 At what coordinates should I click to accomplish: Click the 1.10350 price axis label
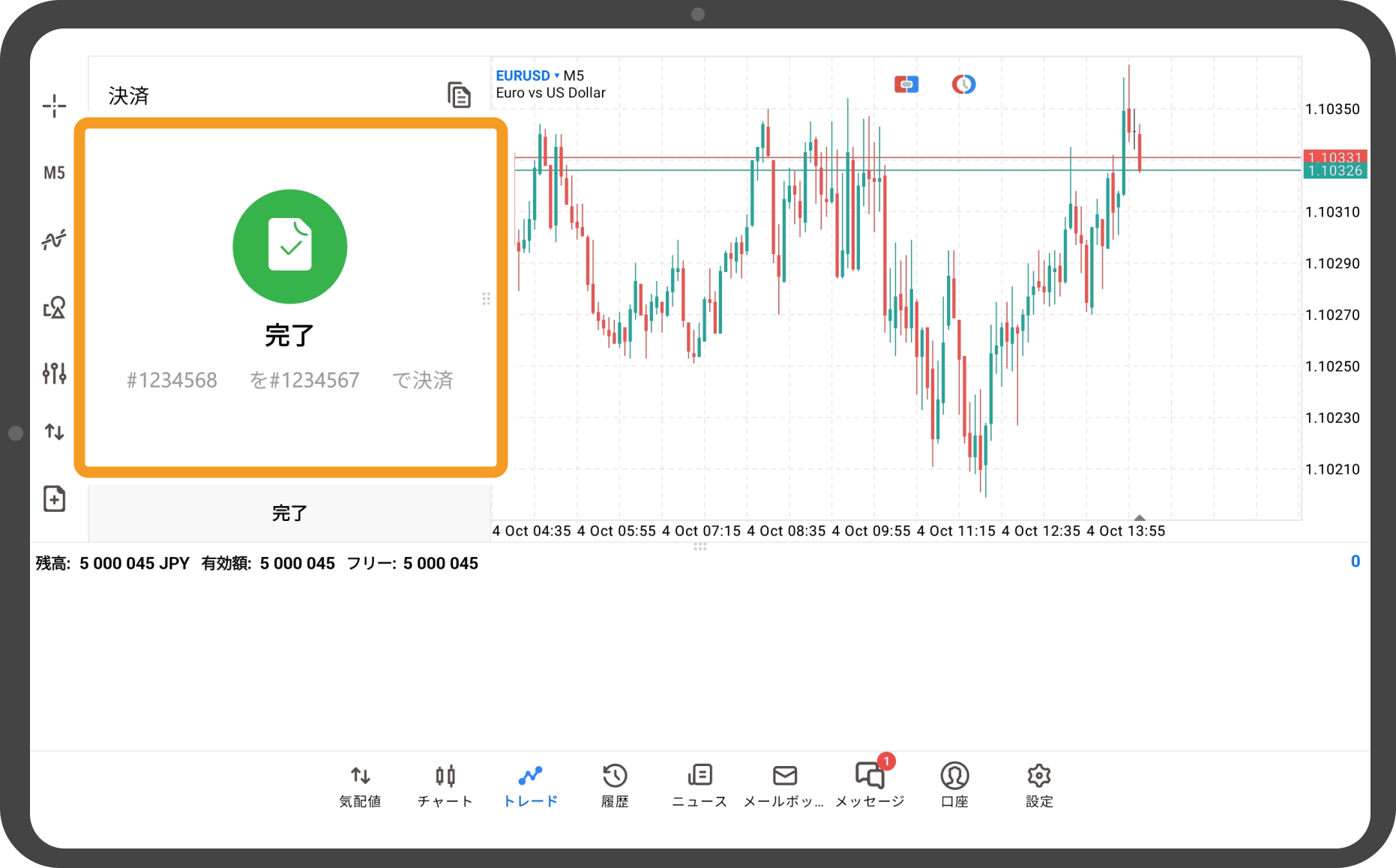point(1332,109)
